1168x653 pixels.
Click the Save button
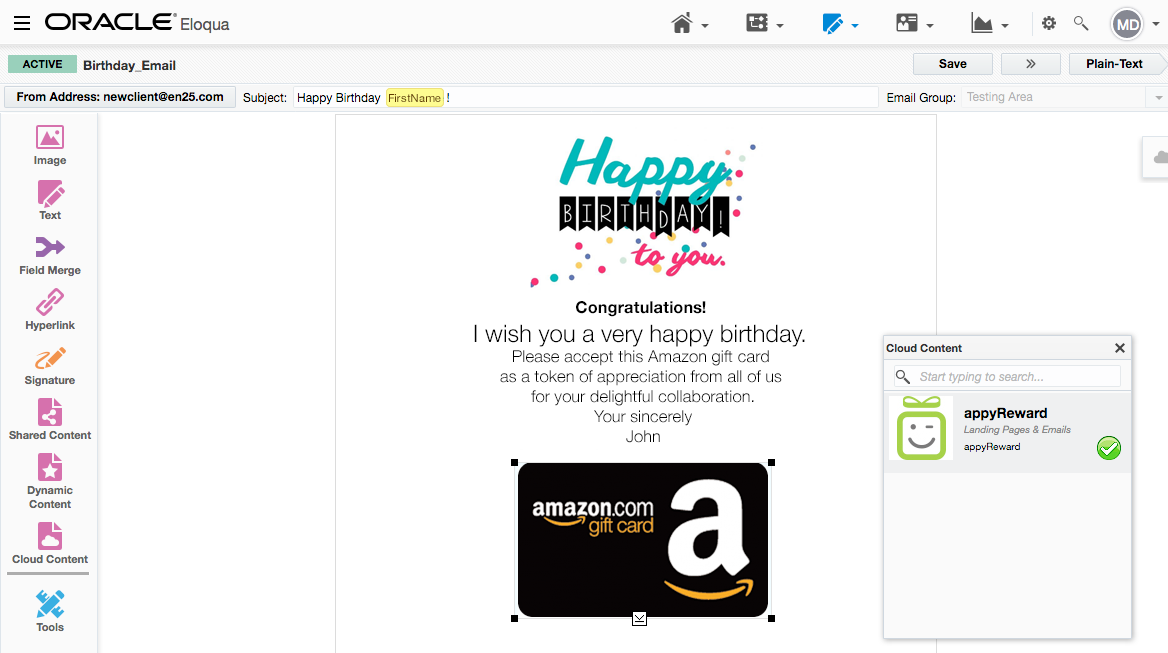953,64
